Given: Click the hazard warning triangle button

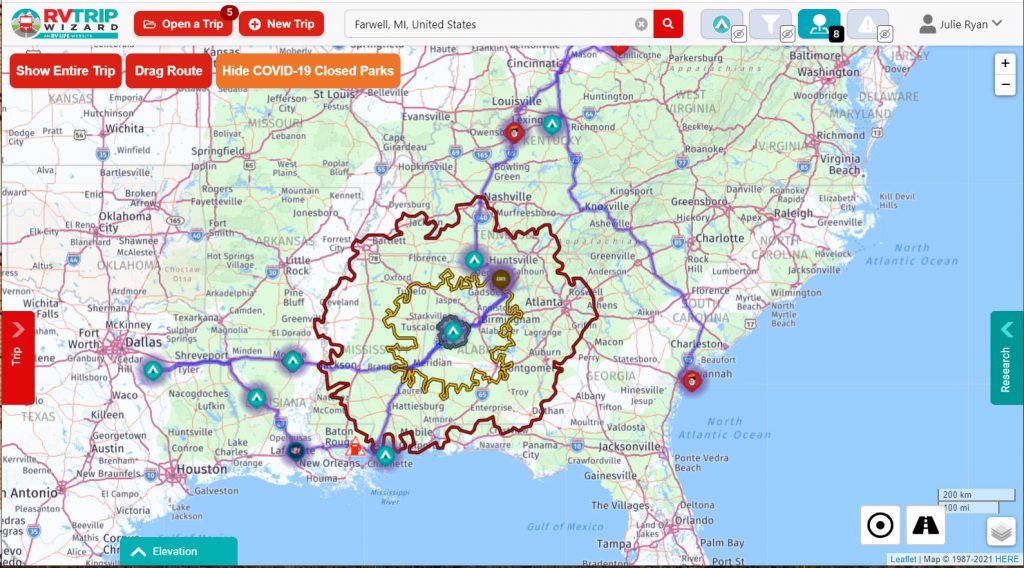Looking at the screenshot, I should tap(867, 25).
